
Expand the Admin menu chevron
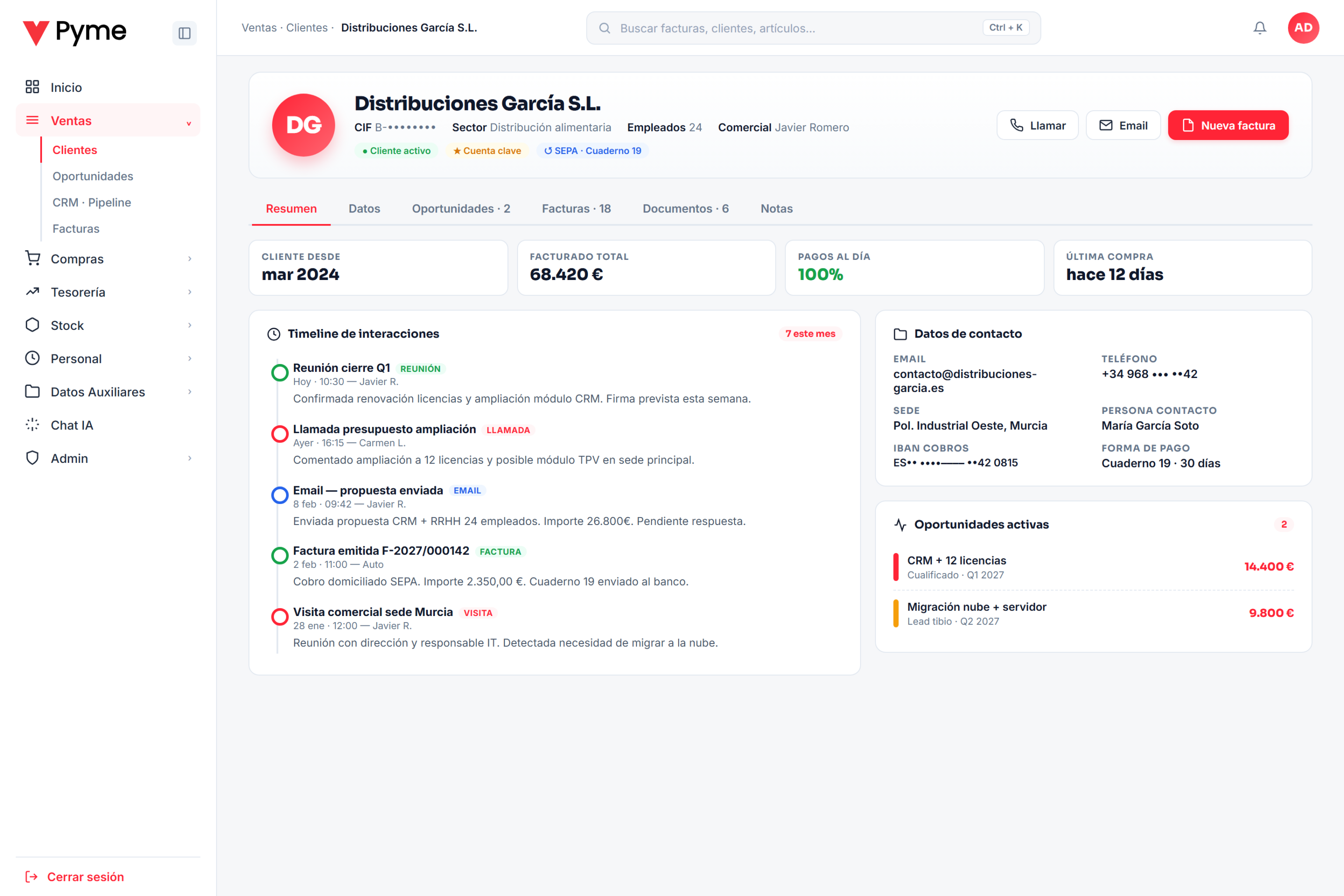pos(190,458)
